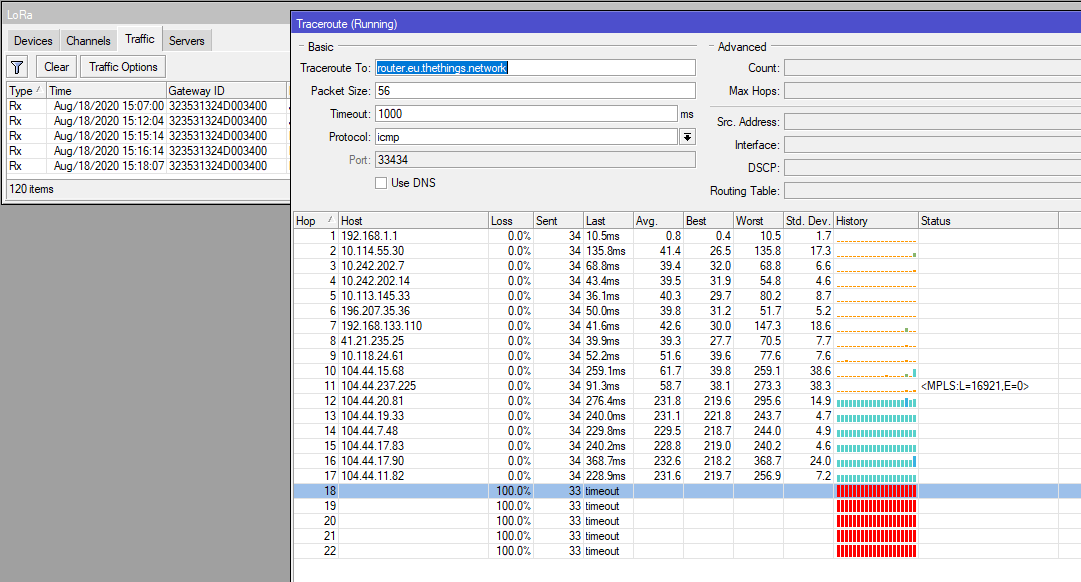Select the Traffic tab
Viewport: 1081px width, 582px height.
(140, 39)
